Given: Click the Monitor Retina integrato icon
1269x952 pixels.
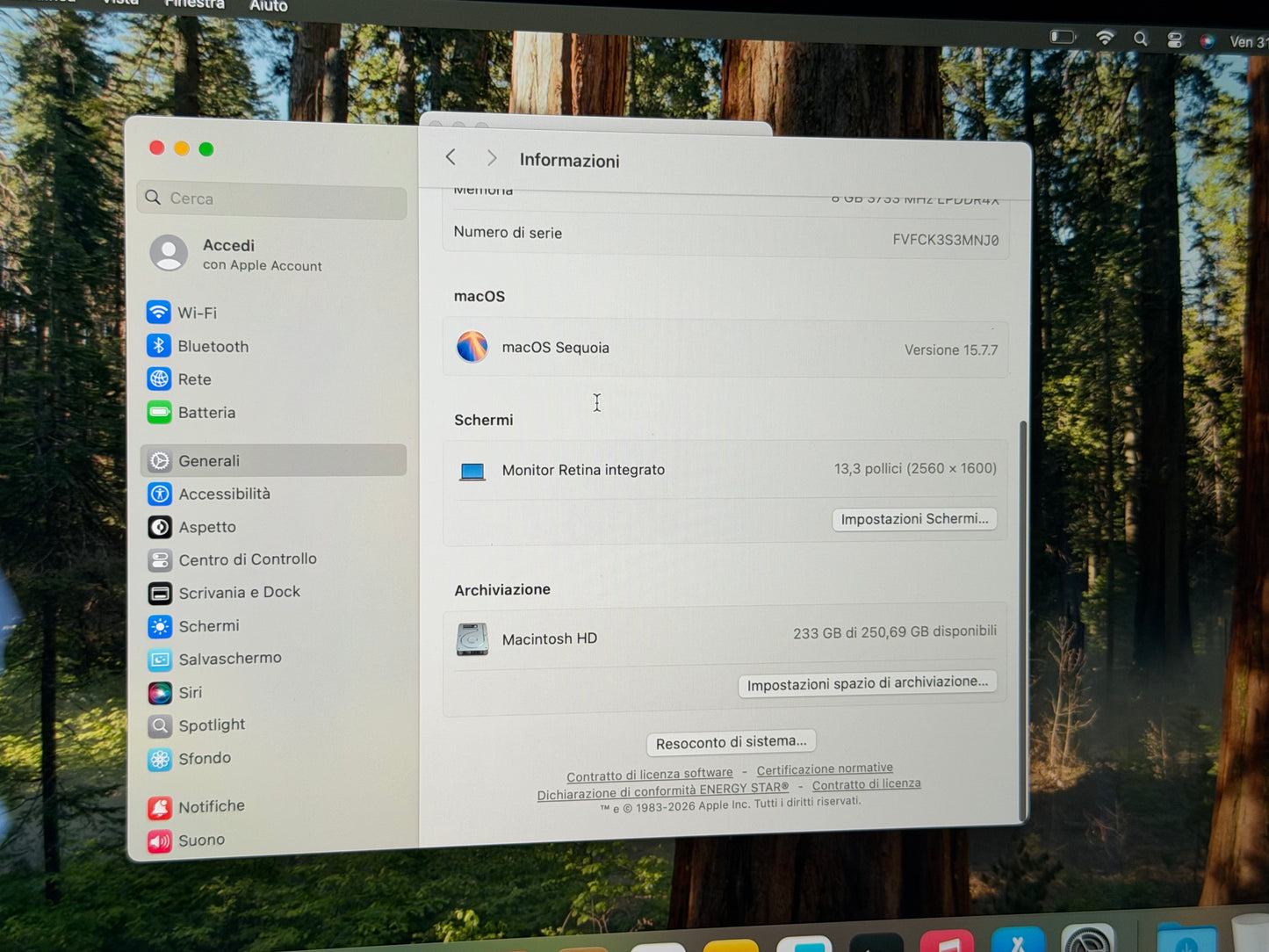Looking at the screenshot, I should click(472, 472).
